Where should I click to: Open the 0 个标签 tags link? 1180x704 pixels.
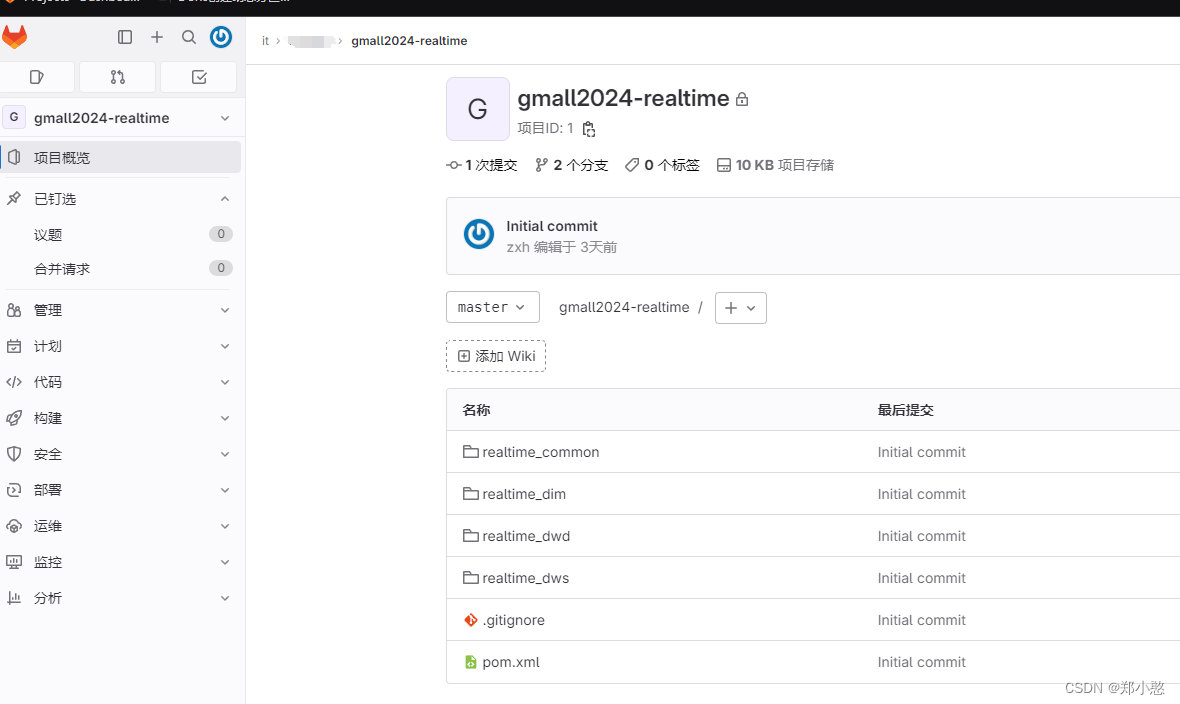click(662, 165)
